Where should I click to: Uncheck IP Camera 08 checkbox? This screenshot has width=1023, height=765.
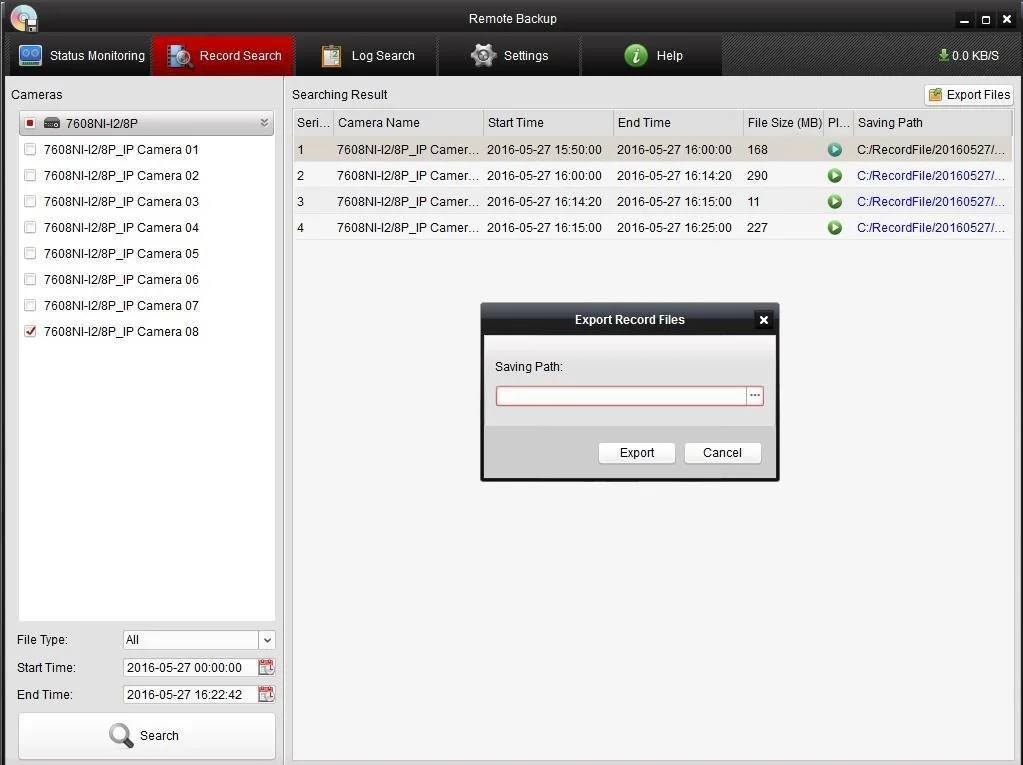[x=30, y=331]
